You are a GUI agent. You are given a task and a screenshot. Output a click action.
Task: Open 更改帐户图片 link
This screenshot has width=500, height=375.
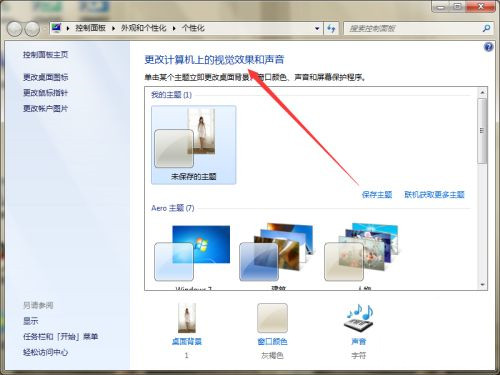pos(45,108)
